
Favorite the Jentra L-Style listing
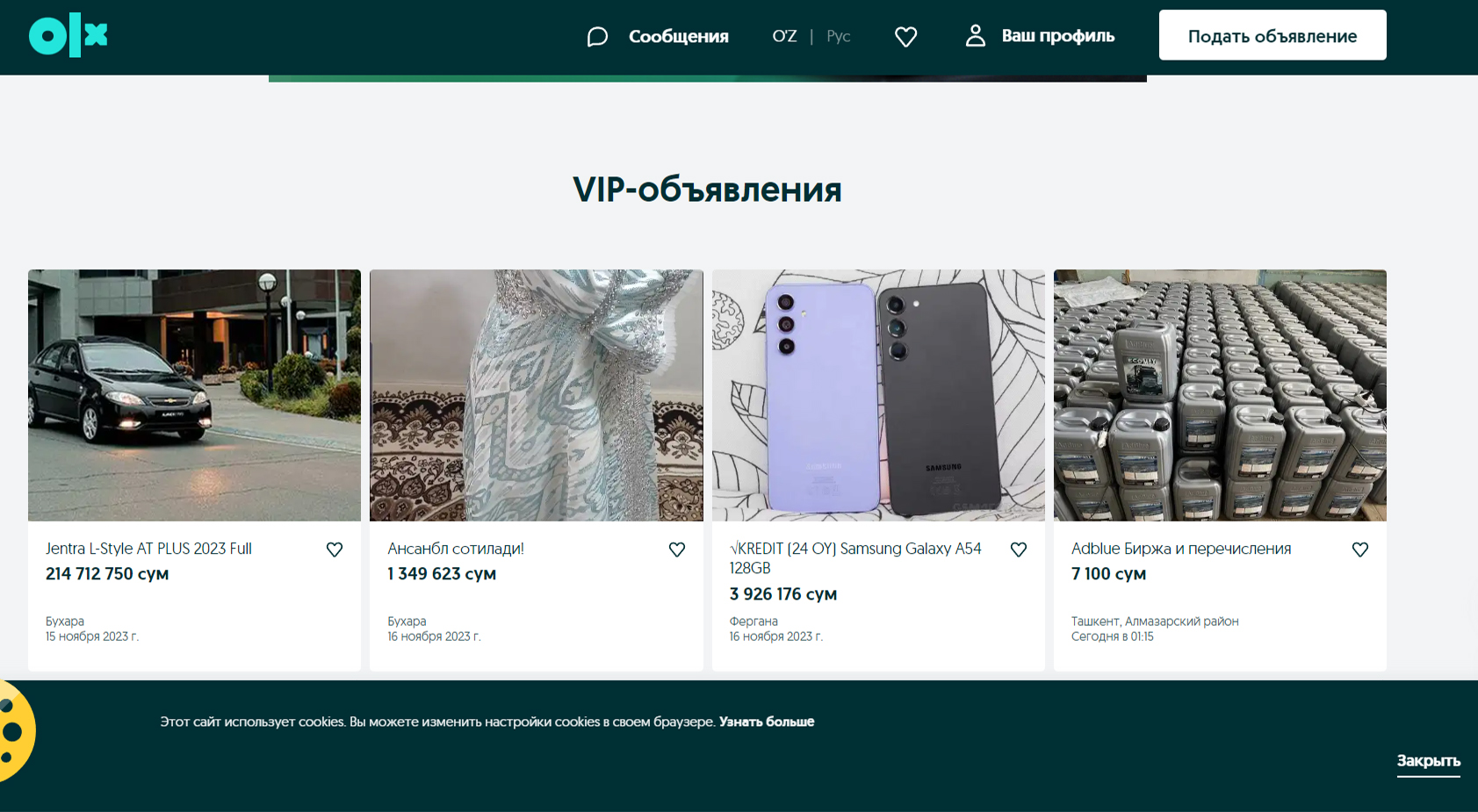335,550
